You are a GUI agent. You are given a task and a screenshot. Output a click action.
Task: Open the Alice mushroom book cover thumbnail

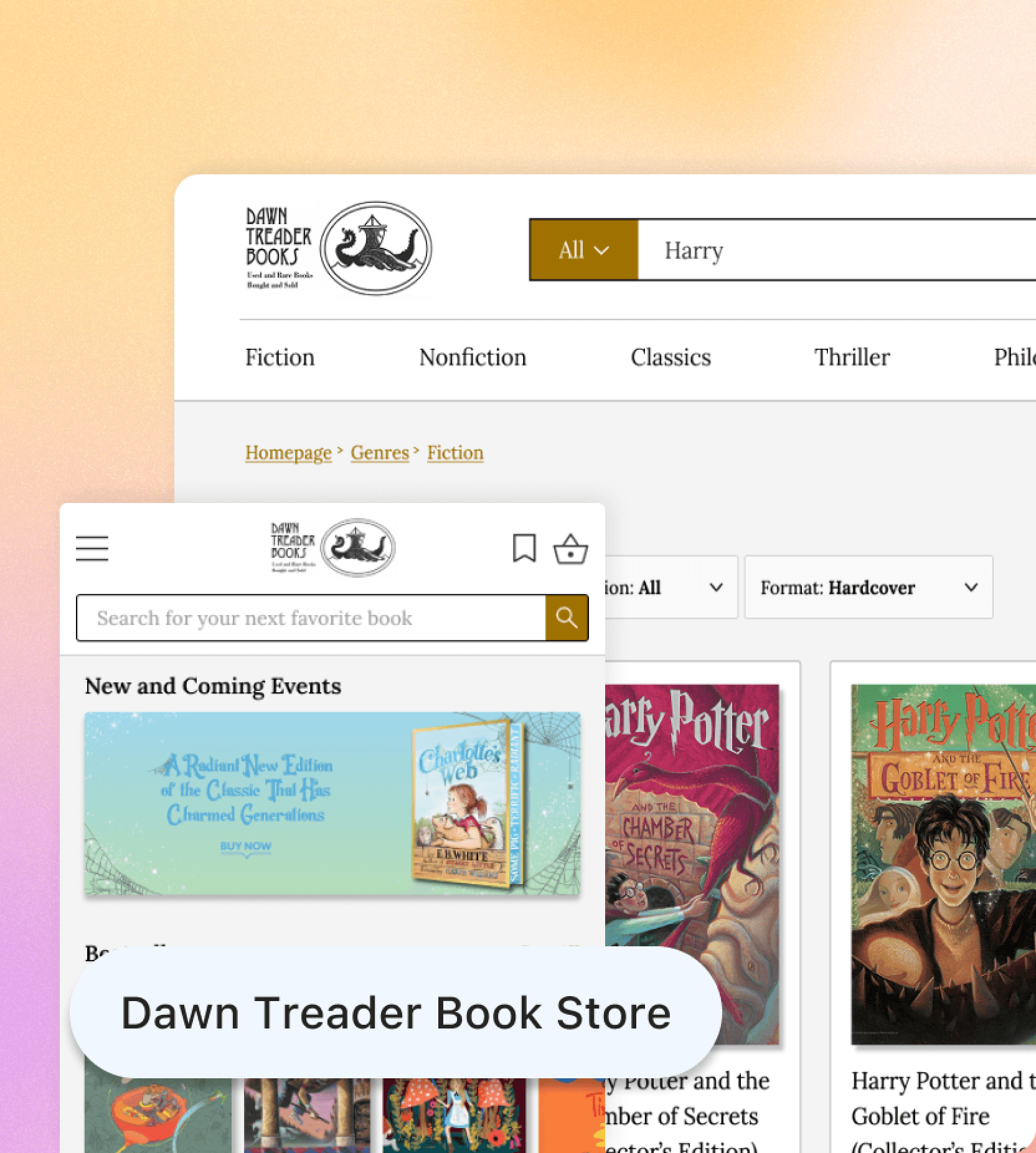click(454, 1116)
